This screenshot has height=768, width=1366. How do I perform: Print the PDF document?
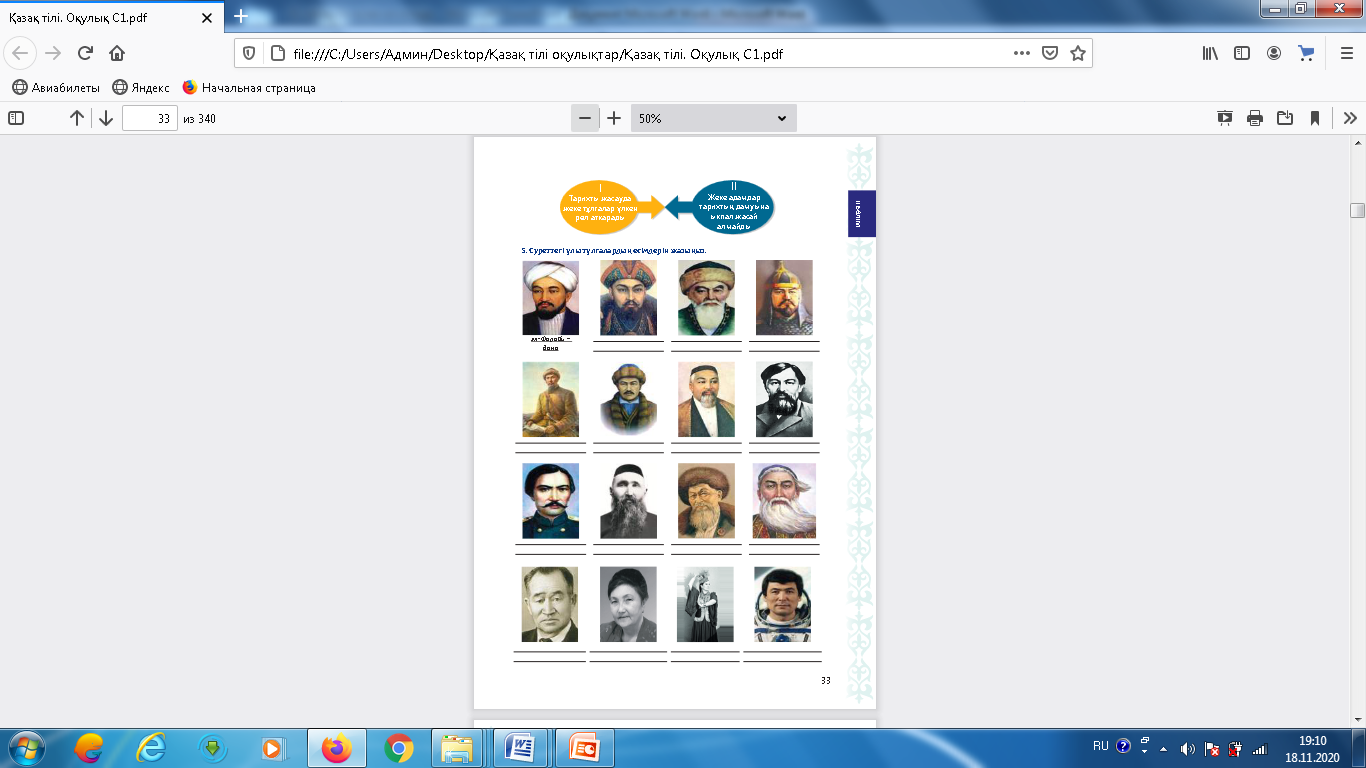(x=1255, y=118)
